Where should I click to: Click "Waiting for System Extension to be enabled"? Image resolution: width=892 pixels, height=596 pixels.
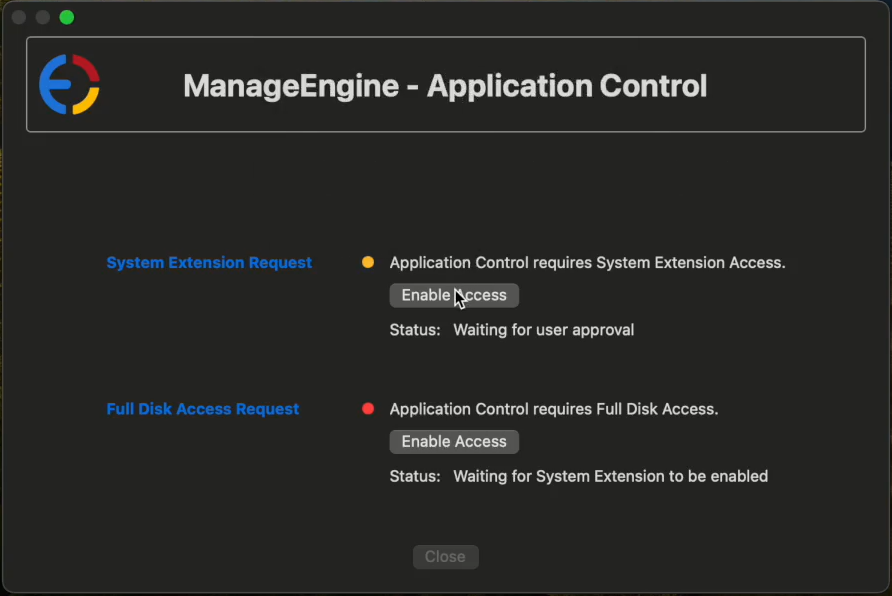coord(611,476)
